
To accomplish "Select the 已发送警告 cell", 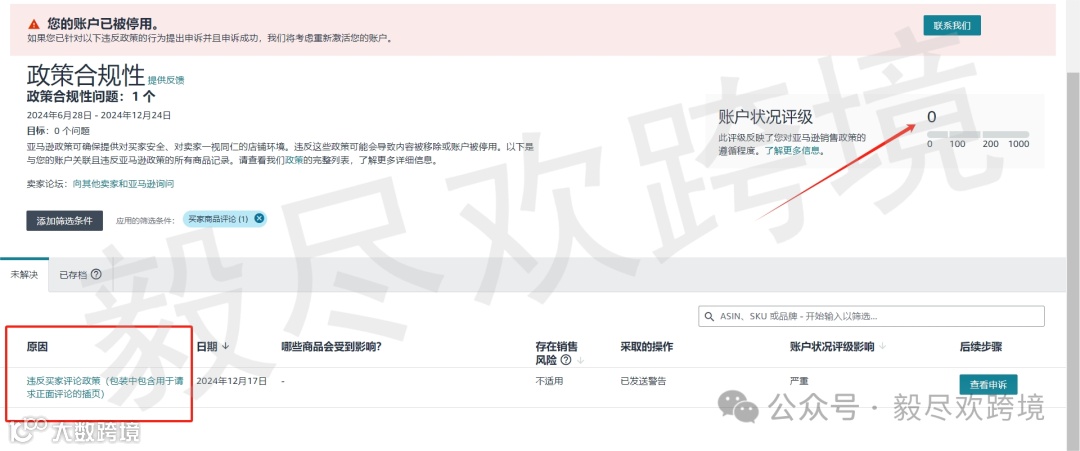I will (x=643, y=381).
